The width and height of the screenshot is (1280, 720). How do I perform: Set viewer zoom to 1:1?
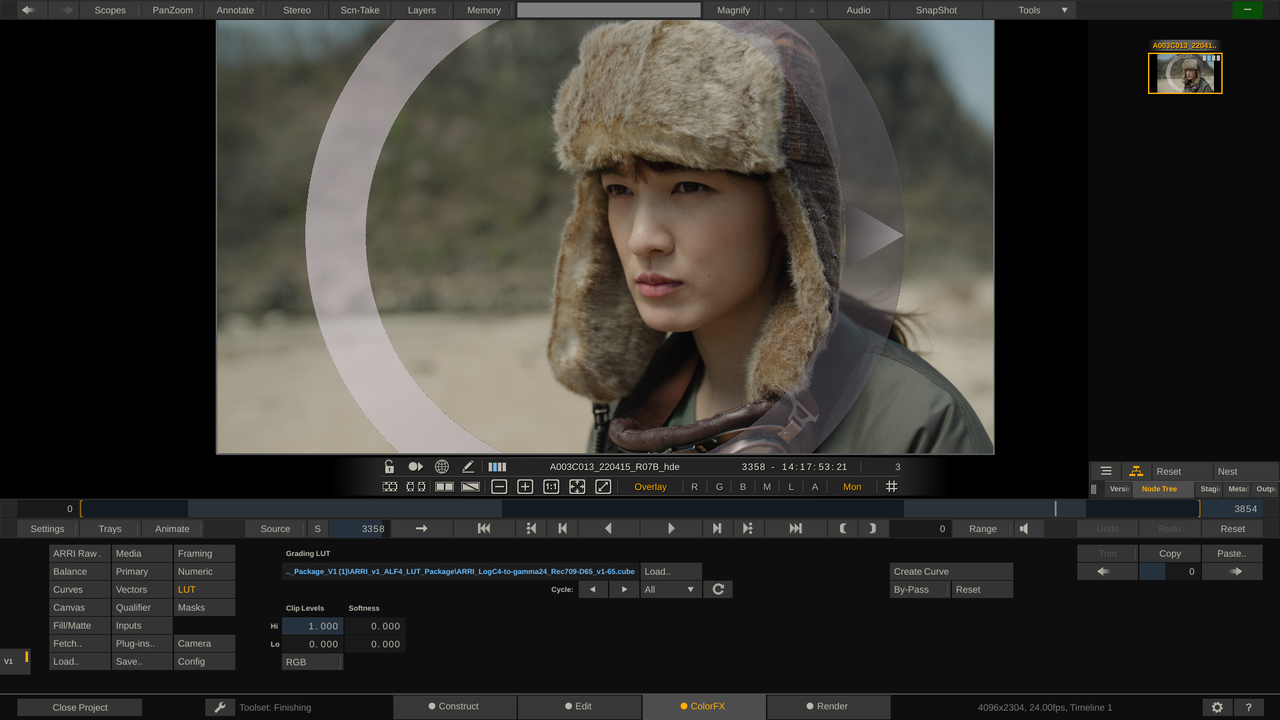click(551, 487)
